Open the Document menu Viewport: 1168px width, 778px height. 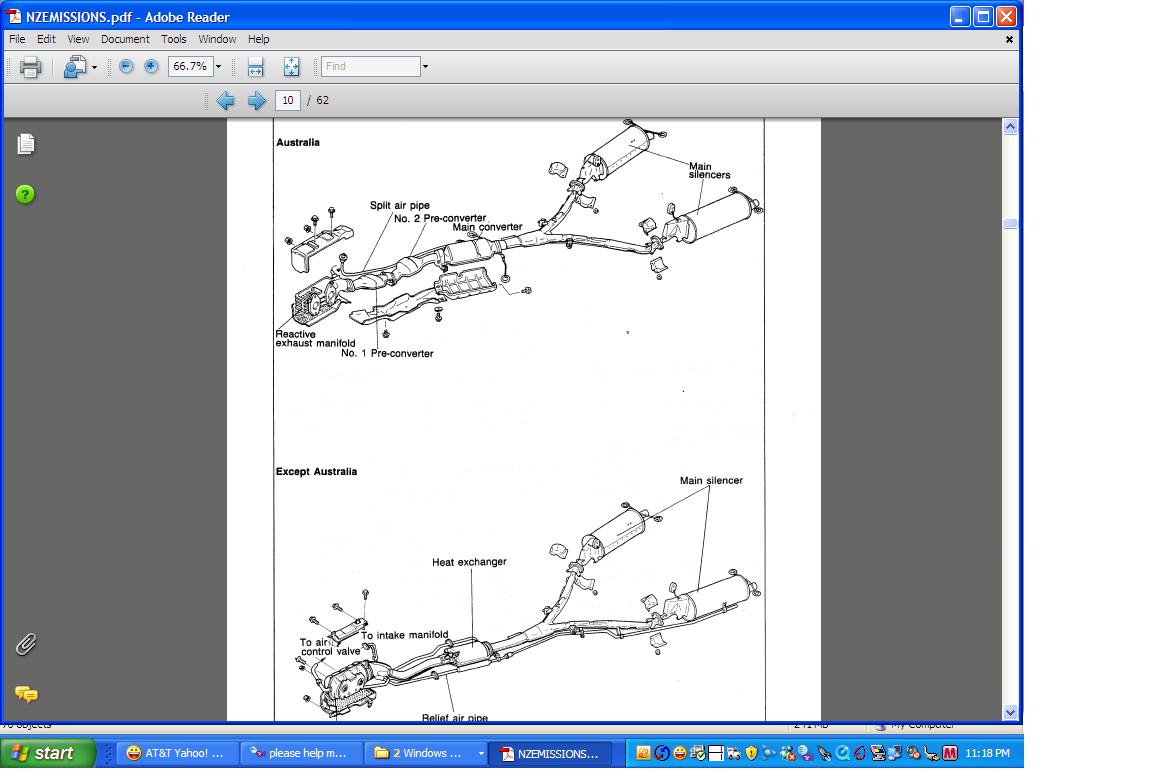tap(125, 39)
